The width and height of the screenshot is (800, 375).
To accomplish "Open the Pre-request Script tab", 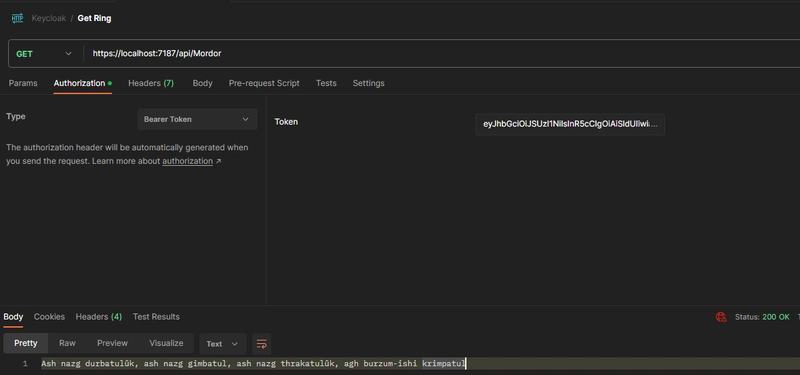I will coord(264,83).
